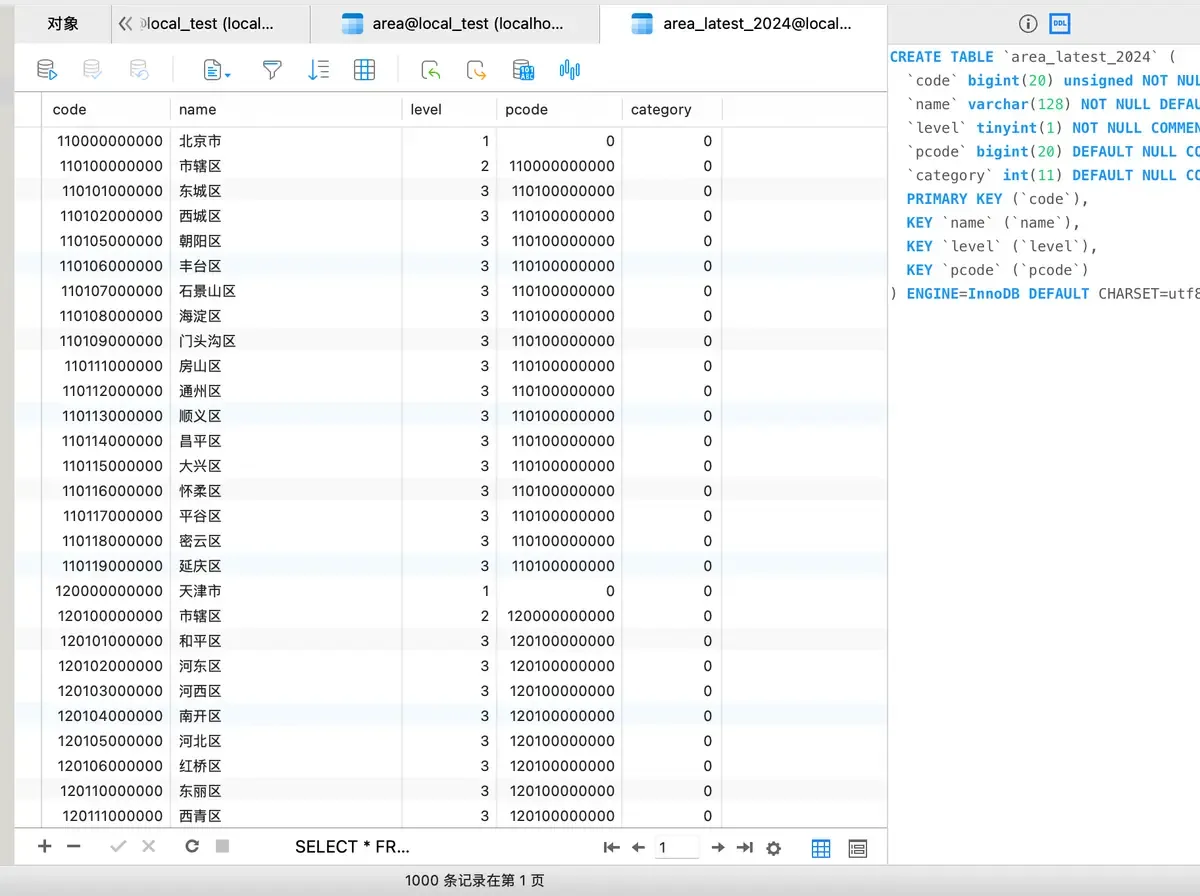Select the 红桥区 name cell
Viewport: 1200px width, 896px height.
[286, 766]
